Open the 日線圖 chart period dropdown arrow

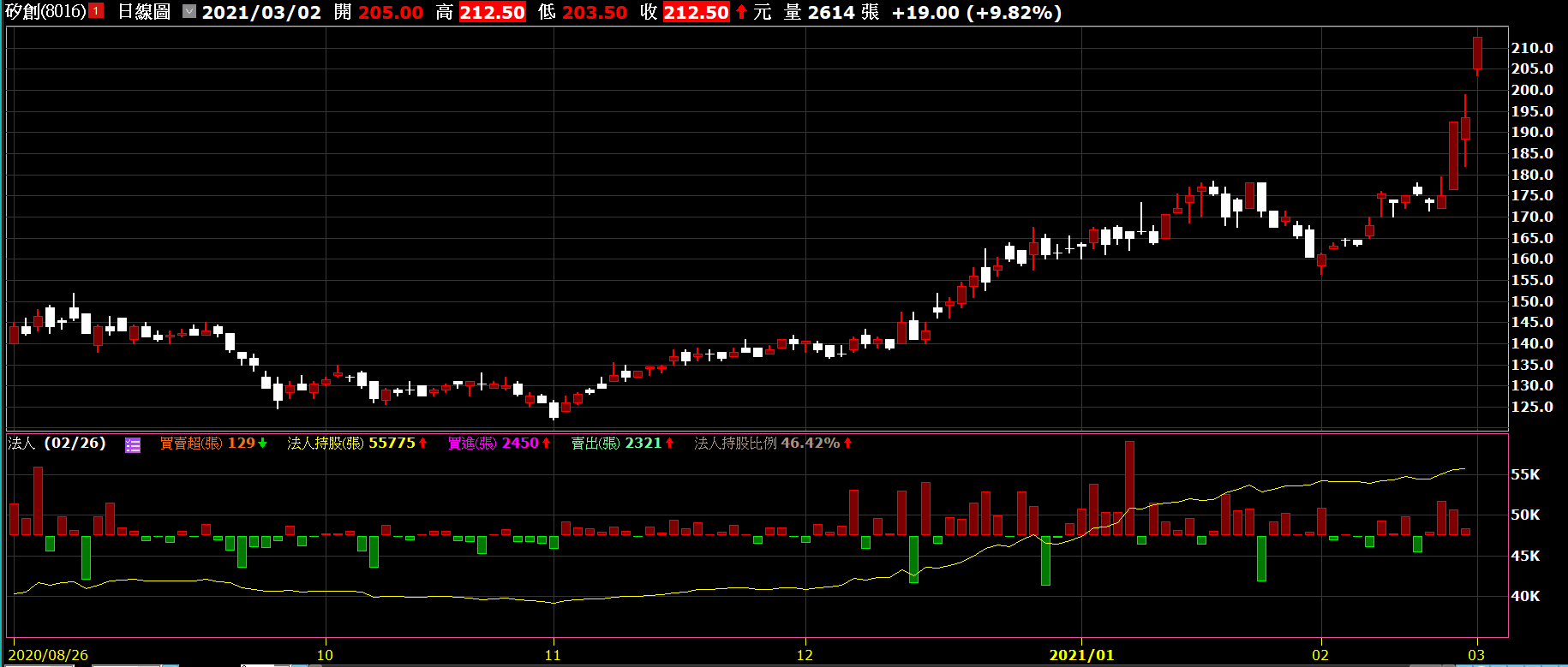pos(189,12)
